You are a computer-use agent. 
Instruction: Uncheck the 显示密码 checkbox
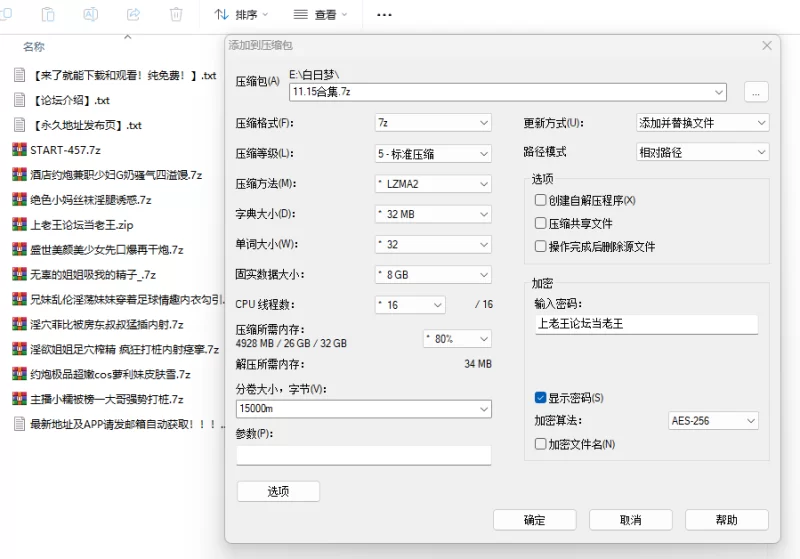pos(541,398)
